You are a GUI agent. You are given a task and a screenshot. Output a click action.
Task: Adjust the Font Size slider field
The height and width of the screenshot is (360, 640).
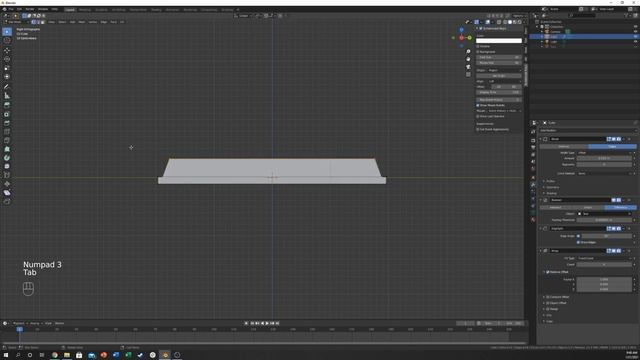(499, 58)
